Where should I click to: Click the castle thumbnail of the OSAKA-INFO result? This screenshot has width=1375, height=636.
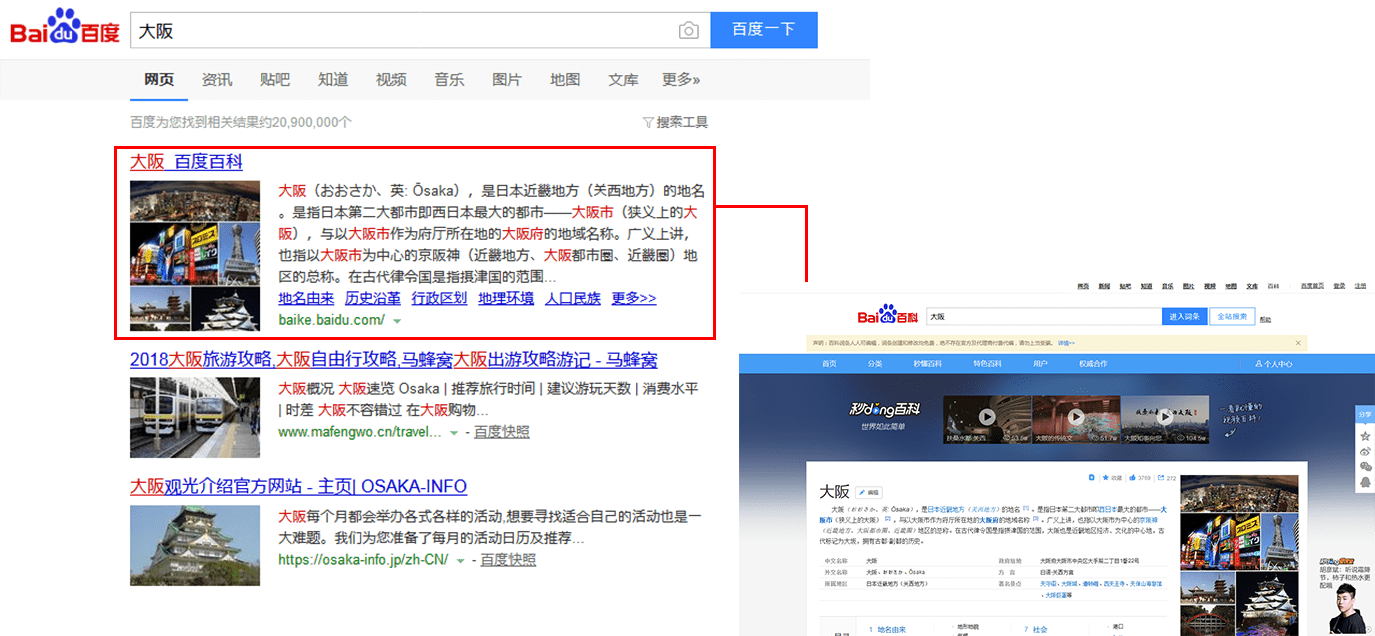[195, 545]
